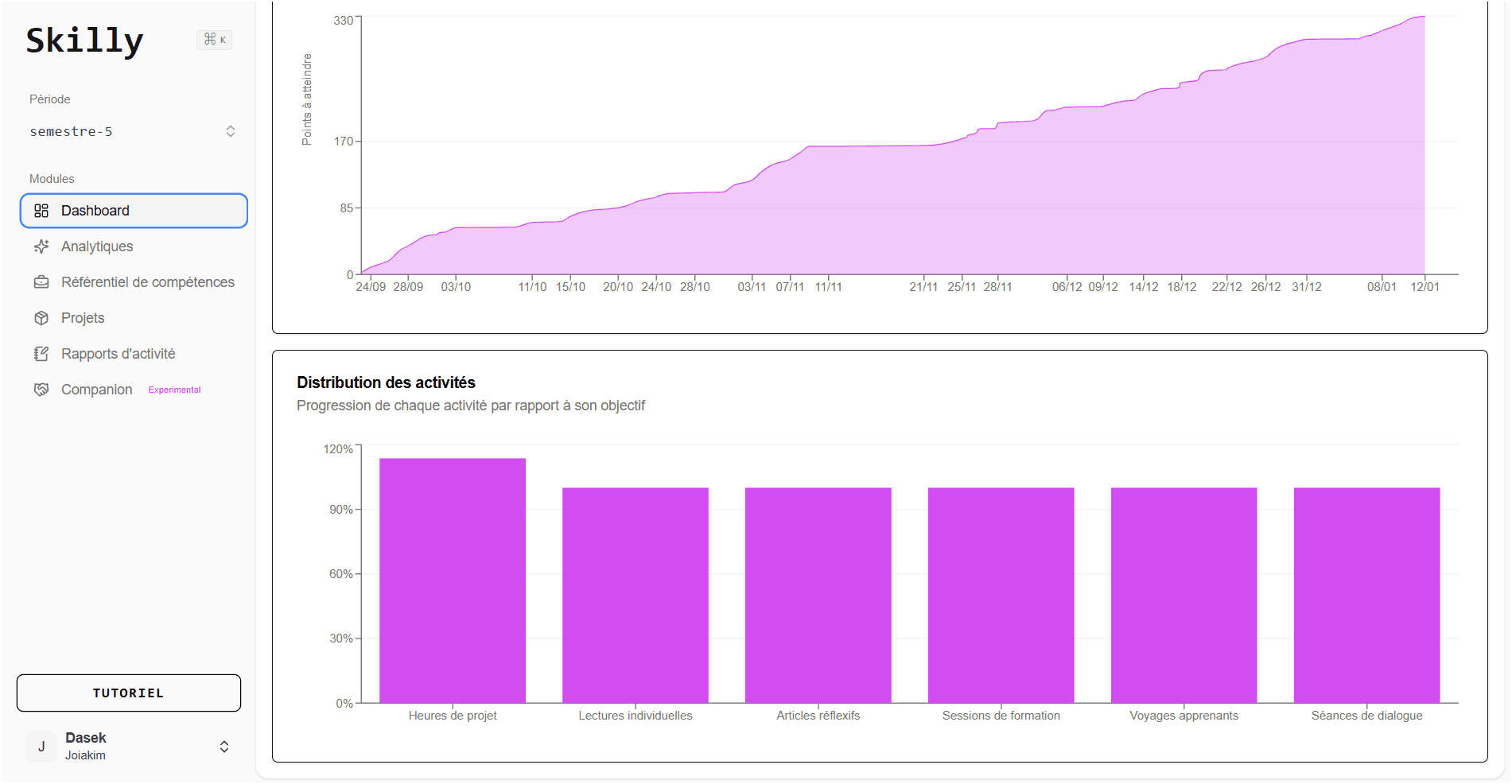Click the Dashboard grid icon
The width and height of the screenshot is (1512, 784).
(x=41, y=211)
